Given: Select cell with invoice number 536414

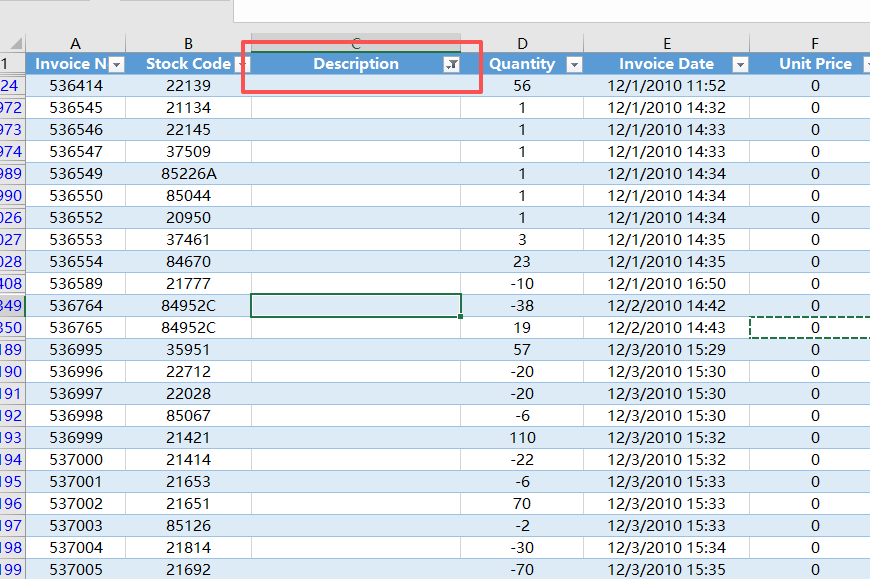Looking at the screenshot, I should (x=75, y=85).
